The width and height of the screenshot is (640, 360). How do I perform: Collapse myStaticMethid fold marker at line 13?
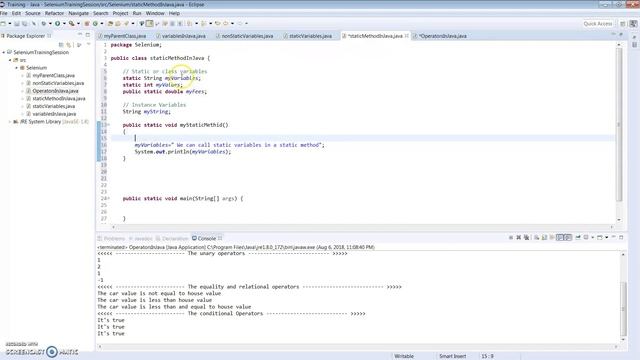click(x=109, y=125)
